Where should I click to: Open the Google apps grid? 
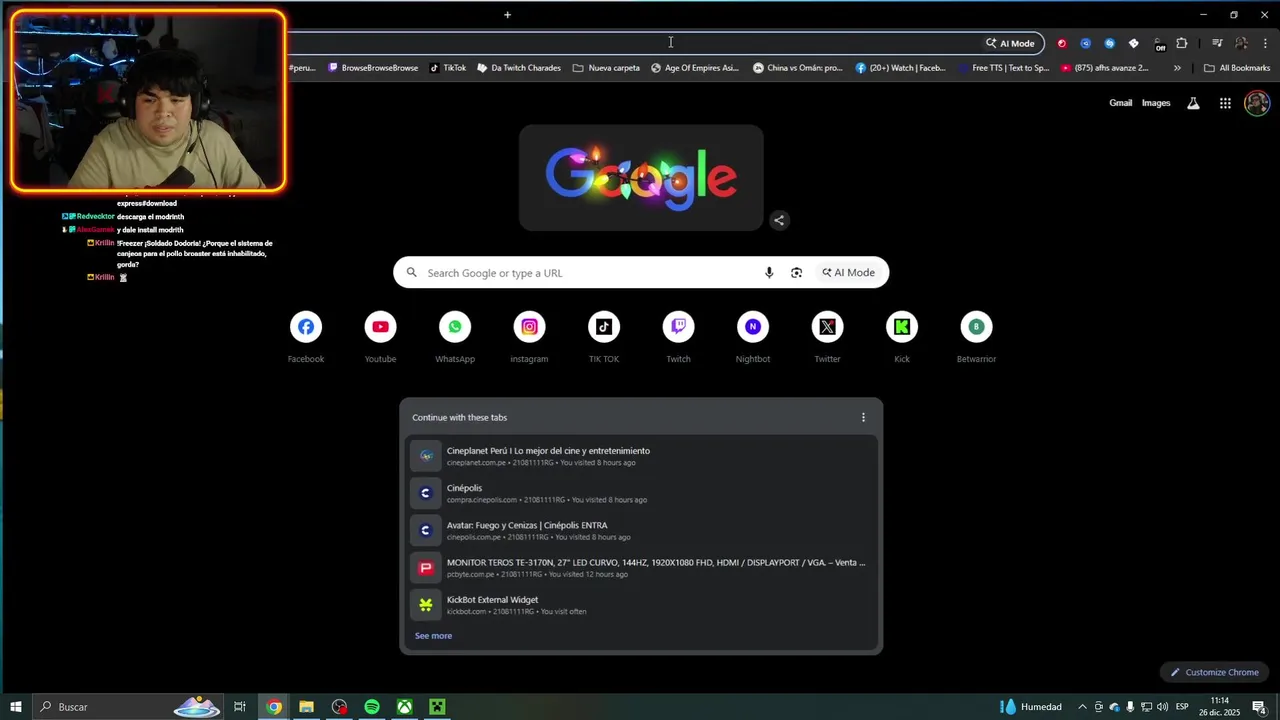pyautogui.click(x=1225, y=103)
